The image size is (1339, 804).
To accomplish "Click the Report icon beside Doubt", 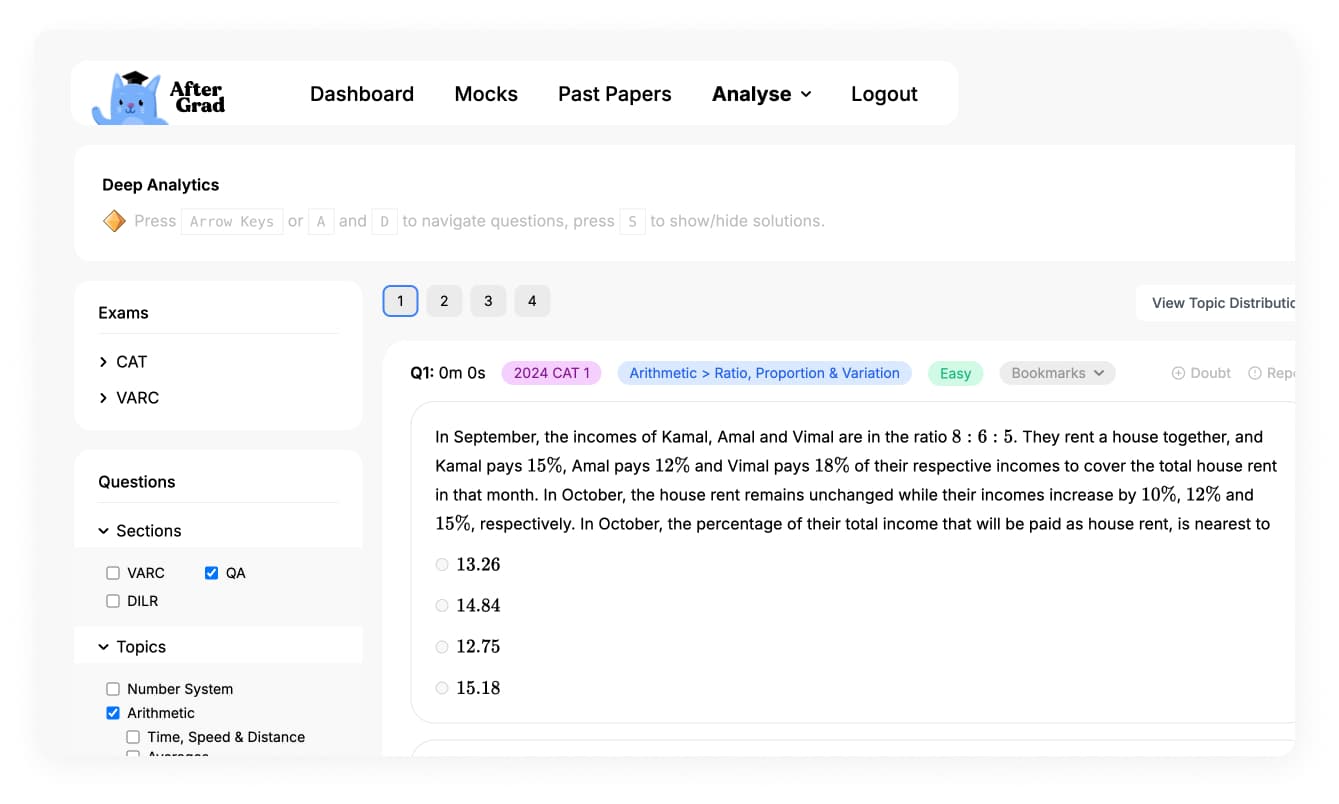I will click(x=1255, y=373).
